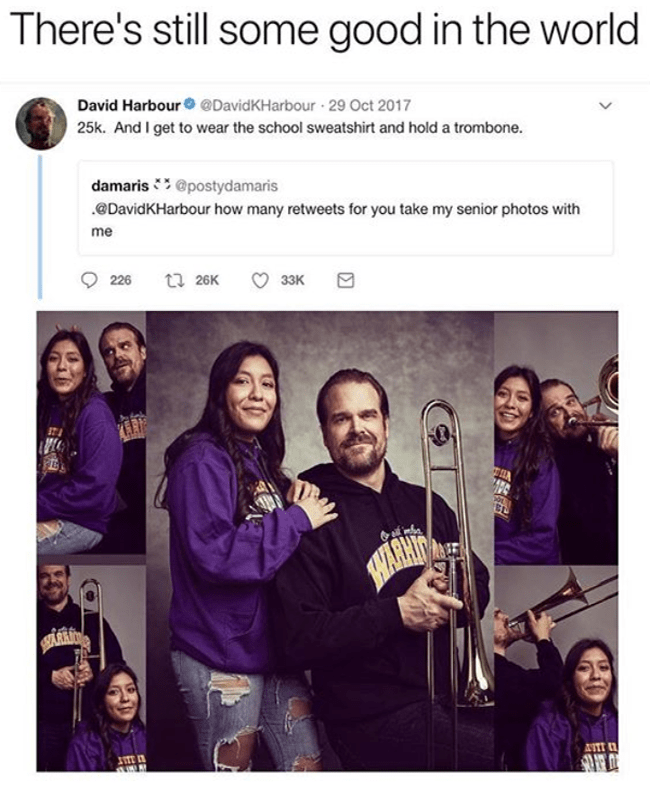Open the top-right trombone-playing photo
Viewport: 650px width, 790px height.
pos(556,437)
